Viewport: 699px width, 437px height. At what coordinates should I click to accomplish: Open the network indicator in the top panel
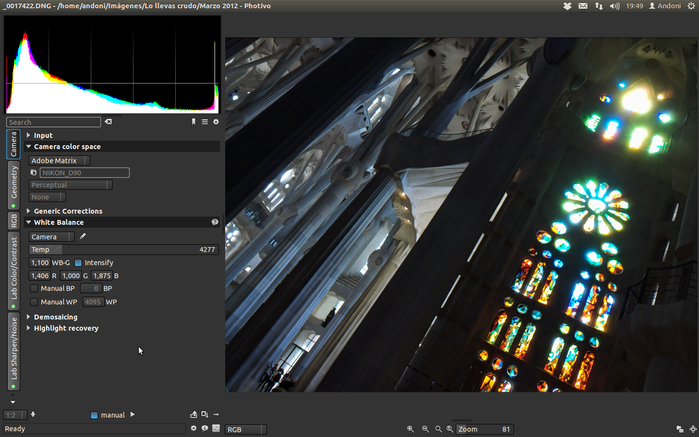pyautogui.click(x=599, y=6)
